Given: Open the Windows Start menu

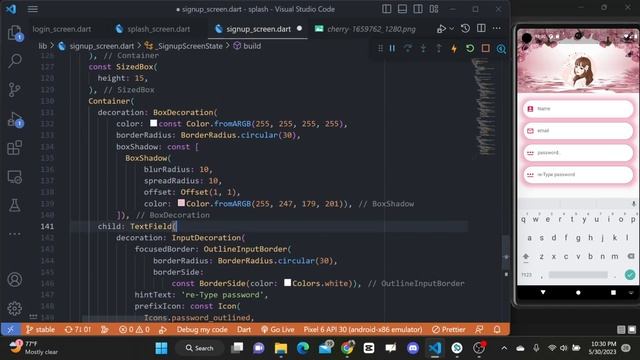Looking at the screenshot, I should coord(161,348).
